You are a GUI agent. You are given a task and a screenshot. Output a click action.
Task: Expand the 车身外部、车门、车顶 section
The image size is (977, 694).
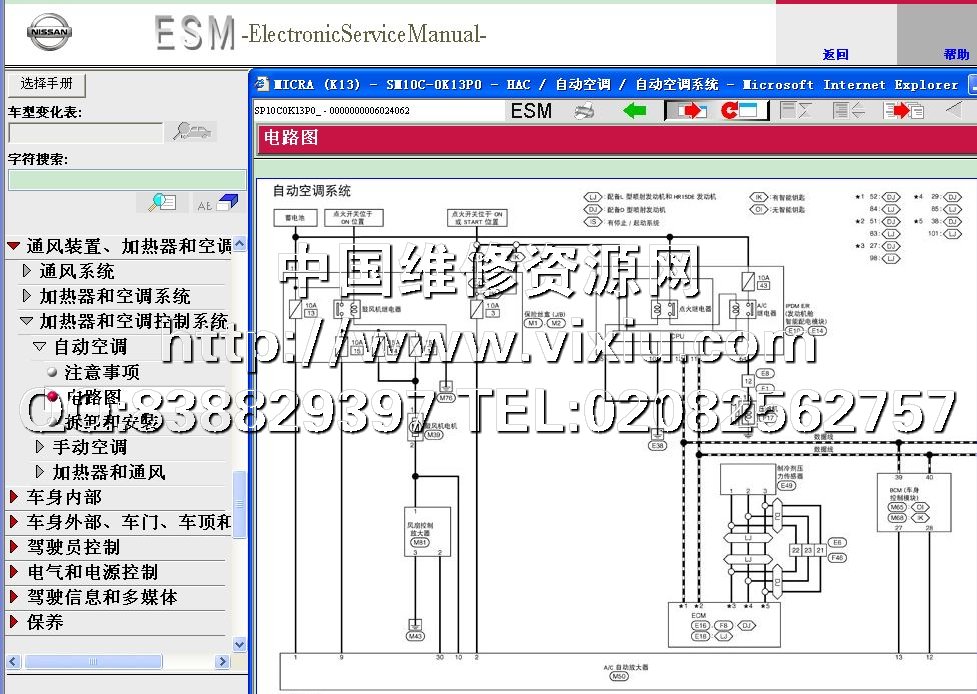(x=14, y=522)
